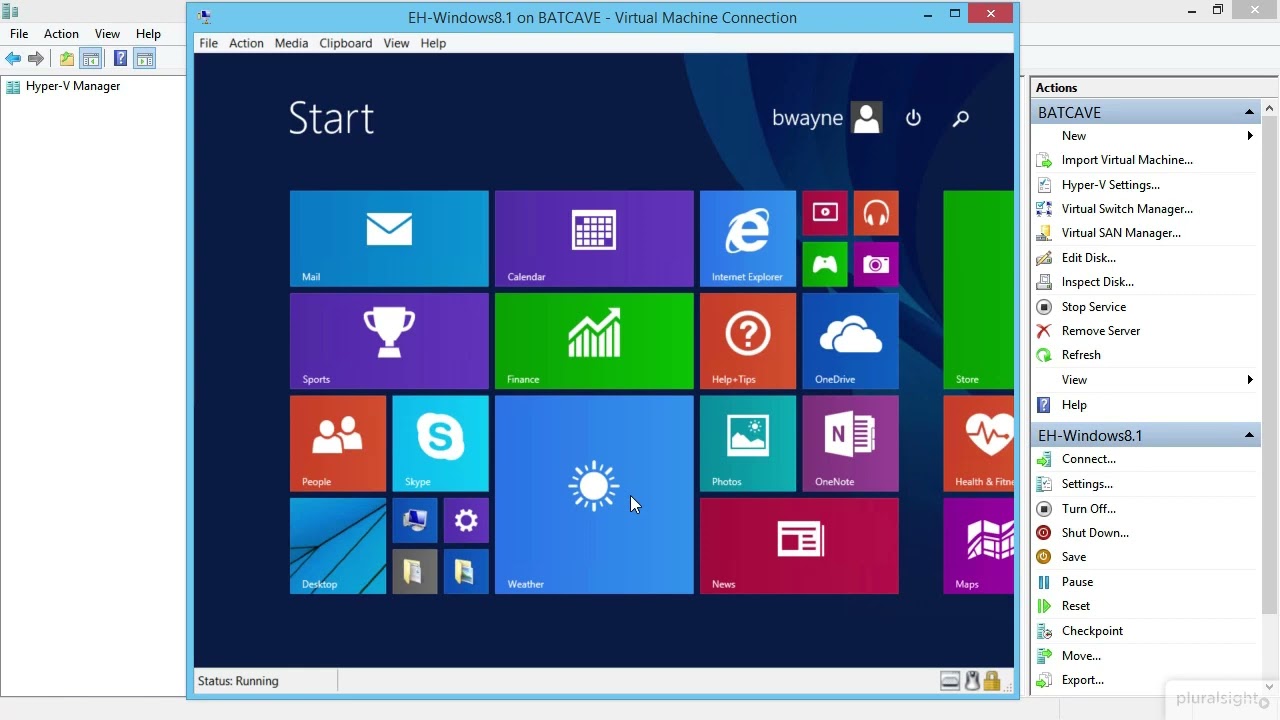Screen dimensions: 1280x720
Task: Click the Start screen power button
Action: pos(913,118)
